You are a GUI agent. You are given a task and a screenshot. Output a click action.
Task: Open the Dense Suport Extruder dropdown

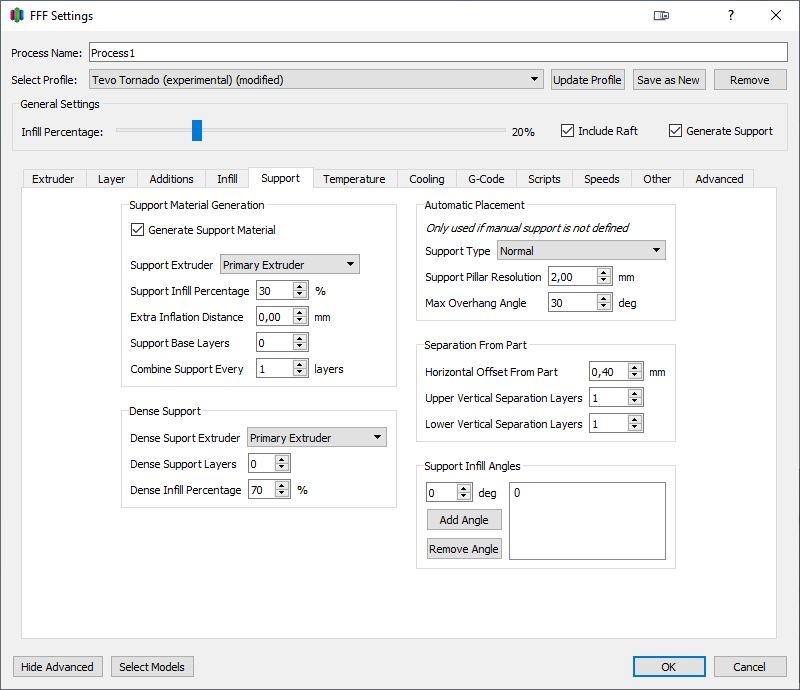[x=317, y=437]
